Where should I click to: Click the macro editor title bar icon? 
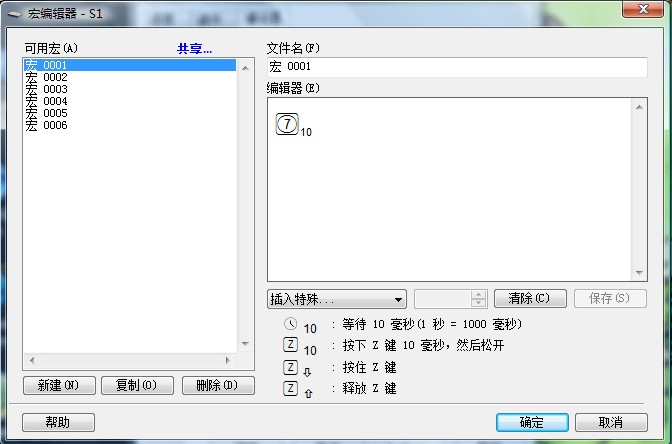click(x=15, y=14)
